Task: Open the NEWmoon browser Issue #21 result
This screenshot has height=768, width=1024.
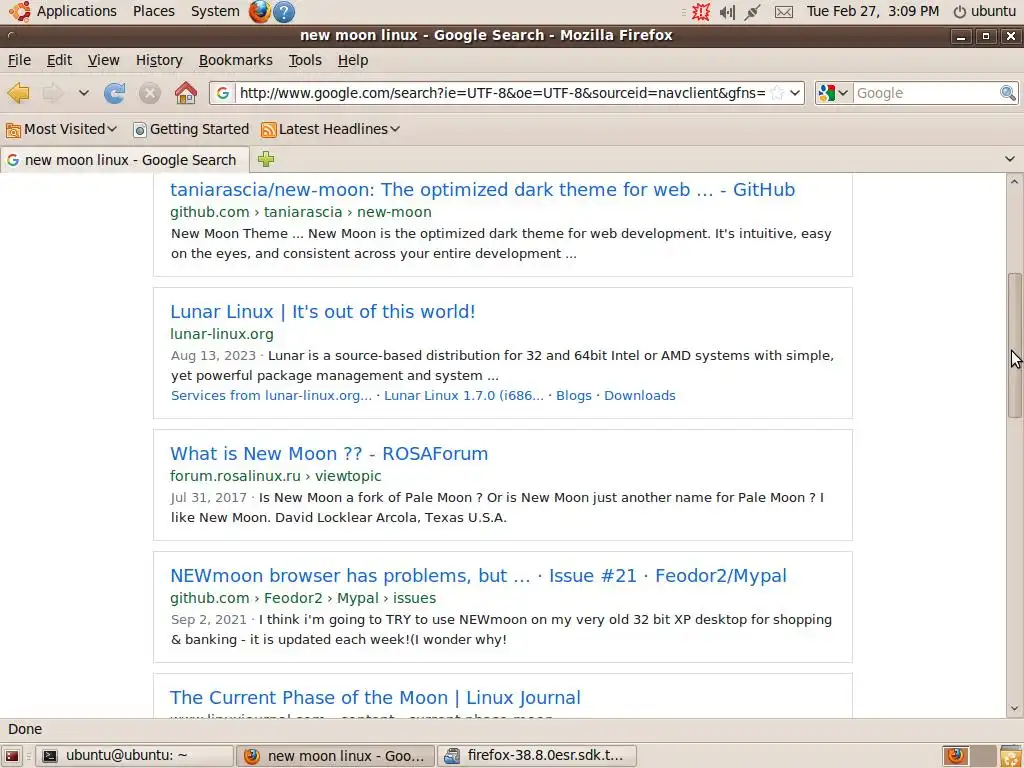Action: (478, 575)
